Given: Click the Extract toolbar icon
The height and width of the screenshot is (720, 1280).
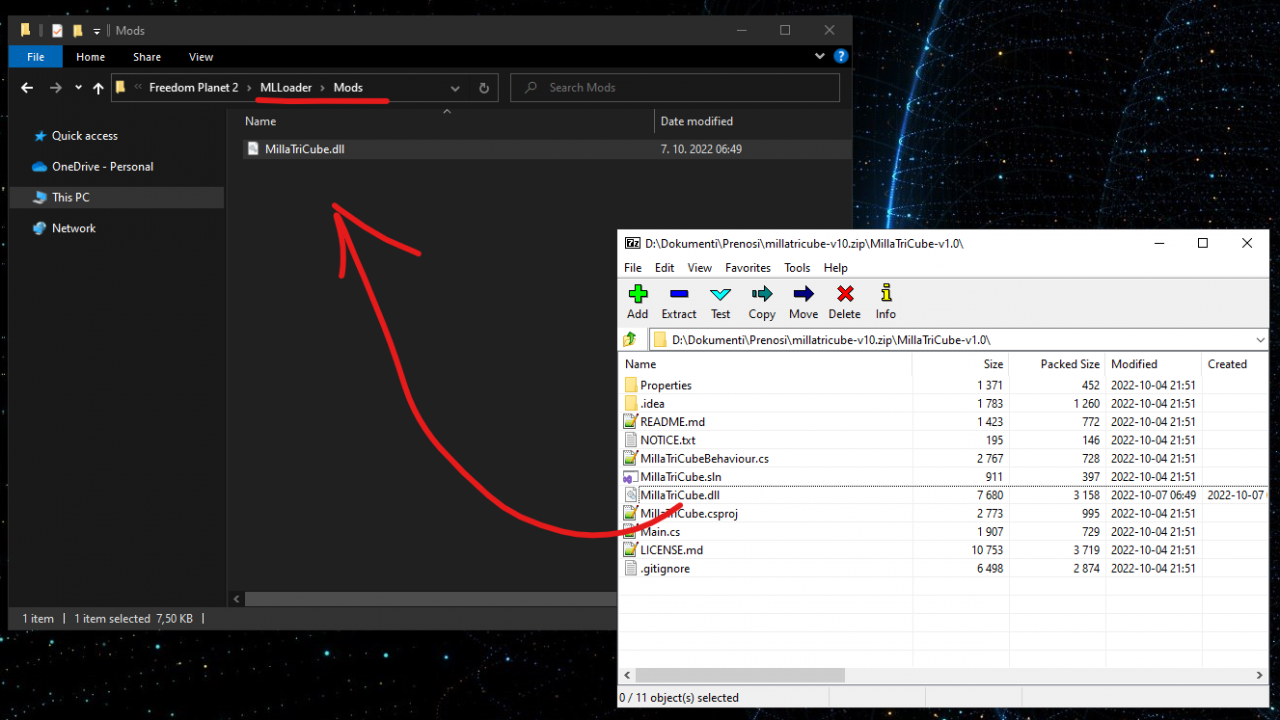Looking at the screenshot, I should click(679, 301).
